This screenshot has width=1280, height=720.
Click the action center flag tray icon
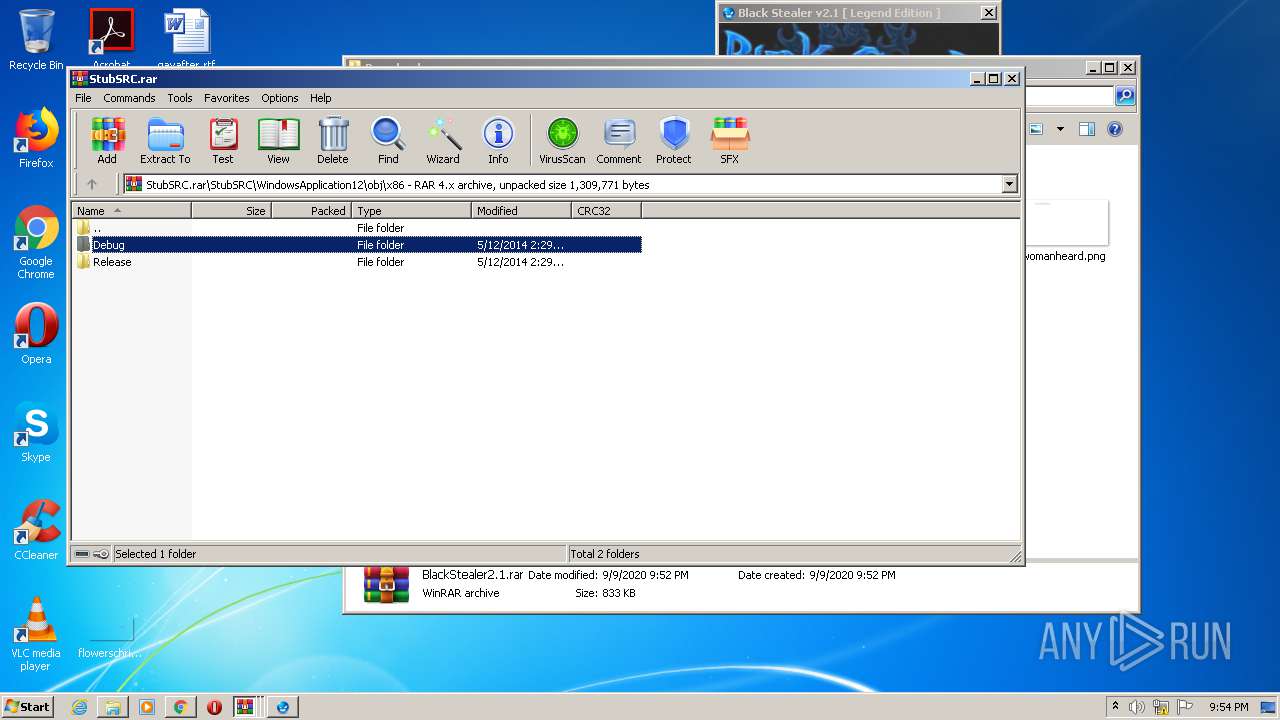point(1186,707)
